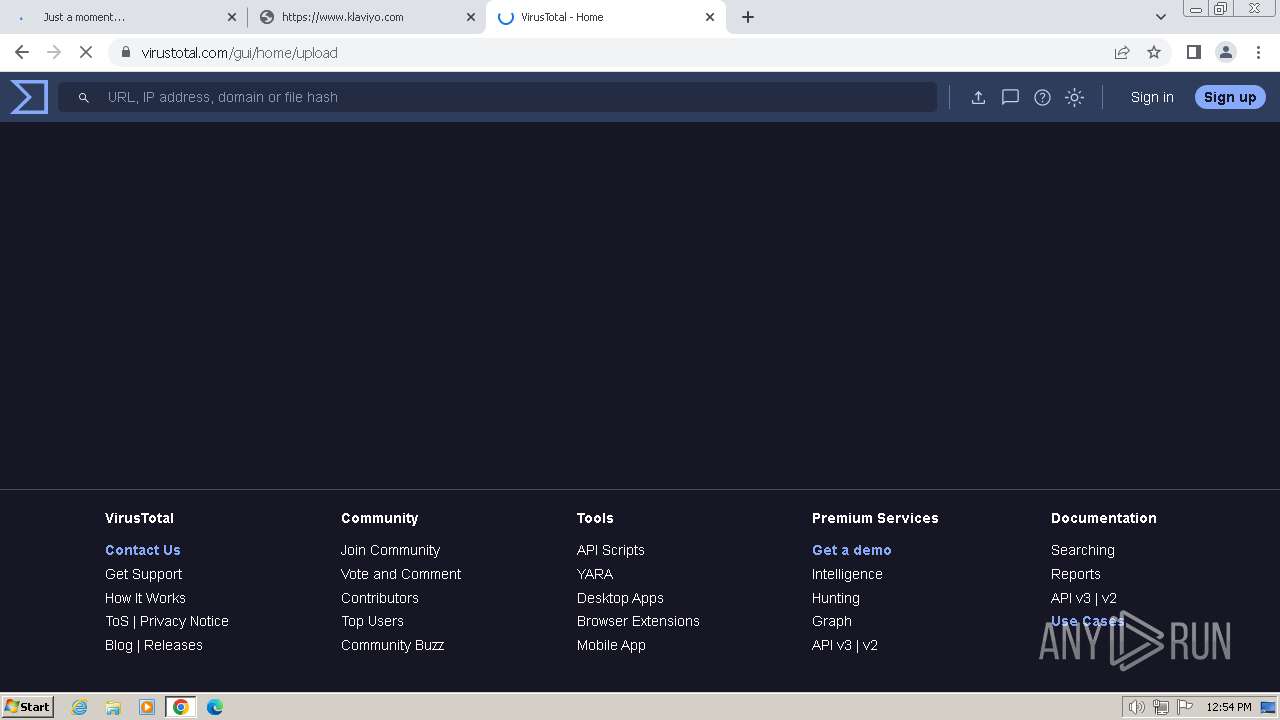Close the VirusTotal - Home tab
Image resolution: width=1280 pixels, height=720 pixels.
point(710,17)
